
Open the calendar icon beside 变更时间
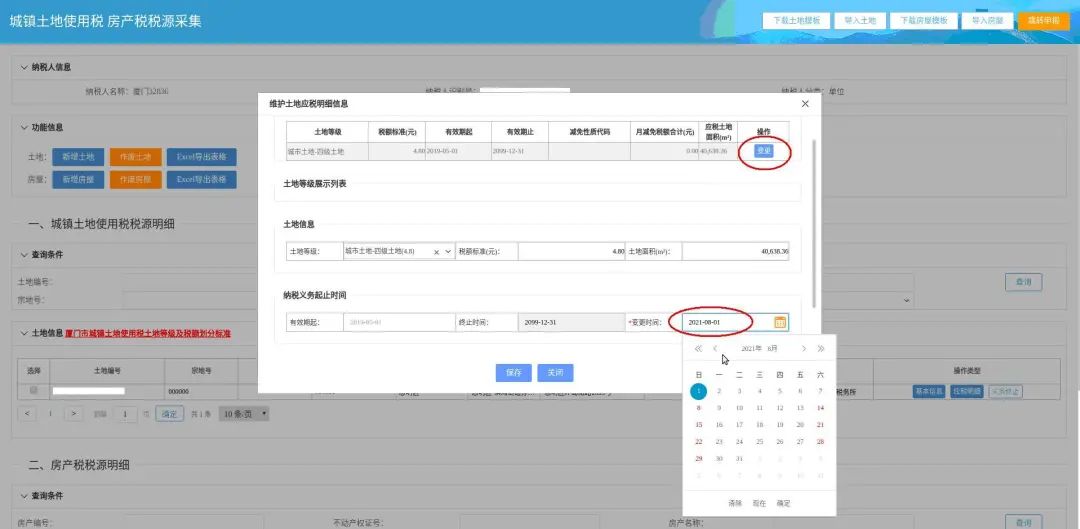pos(780,322)
